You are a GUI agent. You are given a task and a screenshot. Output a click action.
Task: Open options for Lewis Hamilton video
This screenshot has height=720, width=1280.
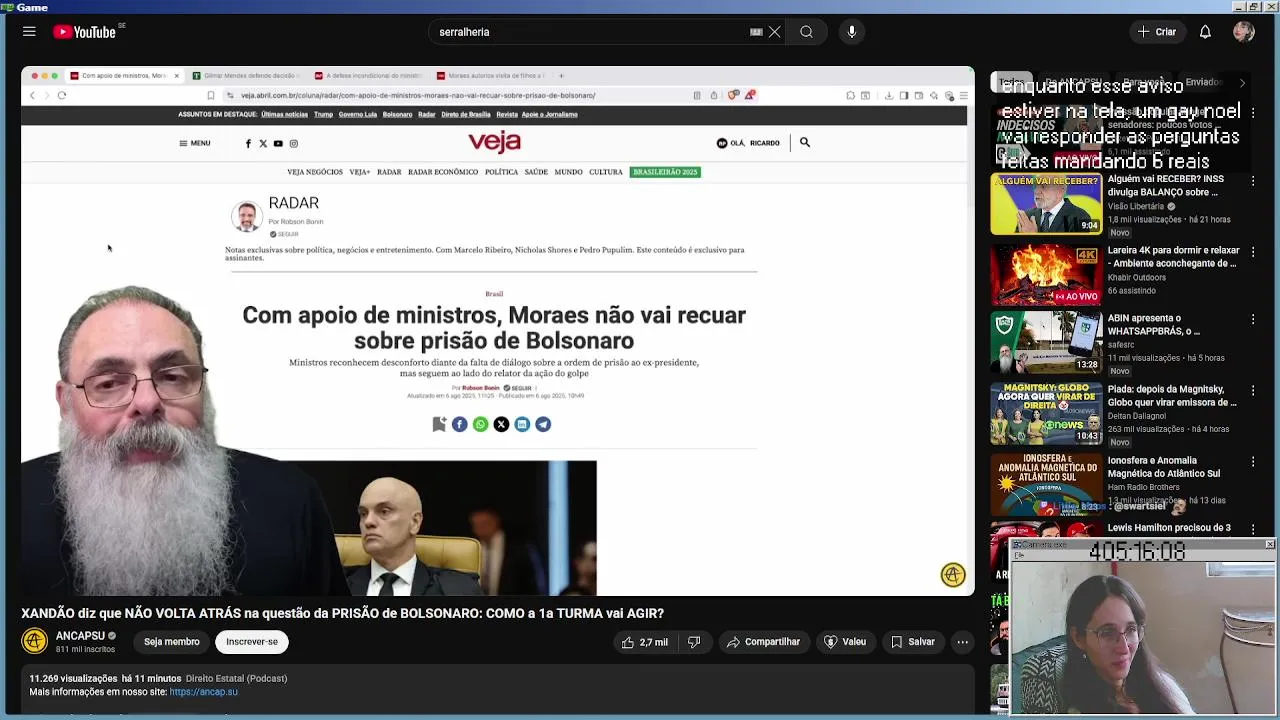click(x=1253, y=529)
